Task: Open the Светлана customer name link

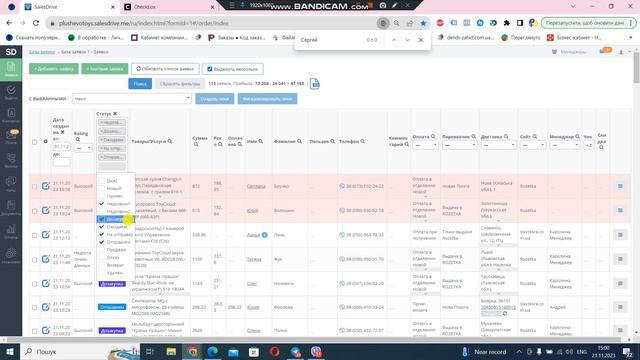Action: click(x=256, y=186)
